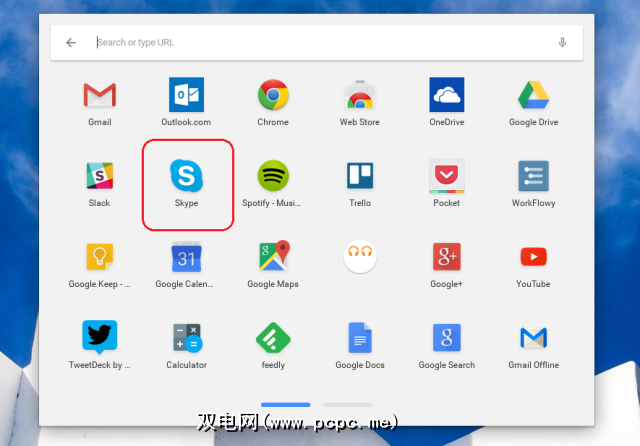640x446 pixels.
Task: Launch Spotify Music app
Action: [273, 176]
